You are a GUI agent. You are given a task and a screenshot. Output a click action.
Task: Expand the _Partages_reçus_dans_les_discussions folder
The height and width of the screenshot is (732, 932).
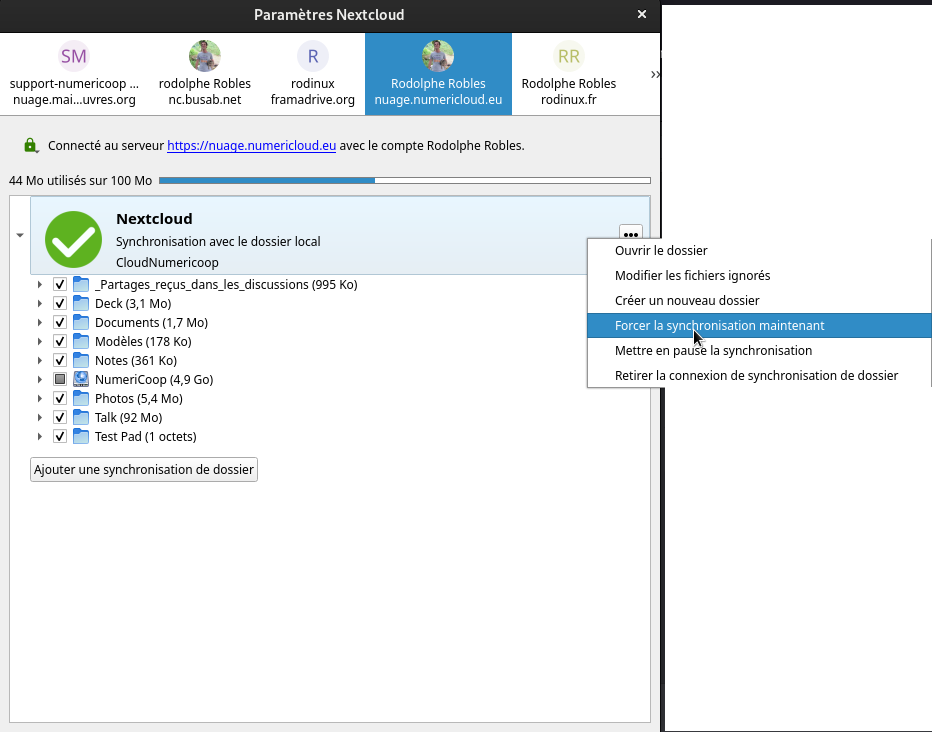pyautogui.click(x=40, y=285)
